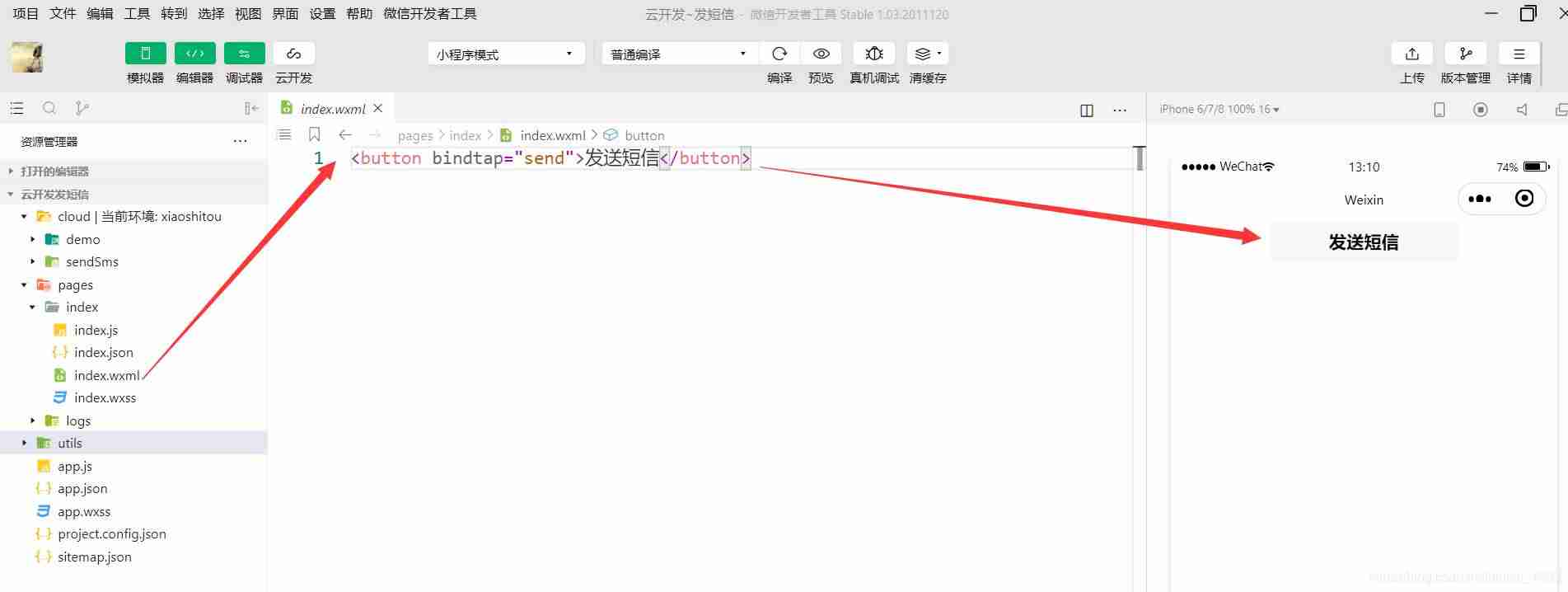Split the editor view
The image size is (1568, 592).
click(x=1087, y=110)
